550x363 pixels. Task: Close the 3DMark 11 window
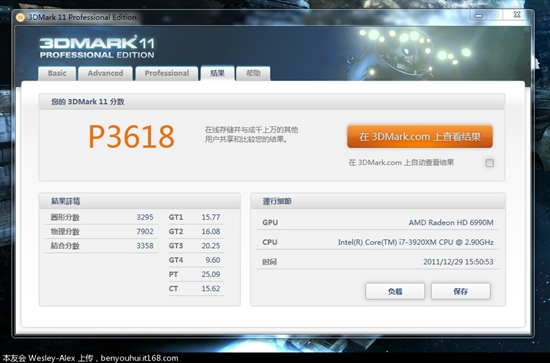pyautogui.click(x=517, y=15)
